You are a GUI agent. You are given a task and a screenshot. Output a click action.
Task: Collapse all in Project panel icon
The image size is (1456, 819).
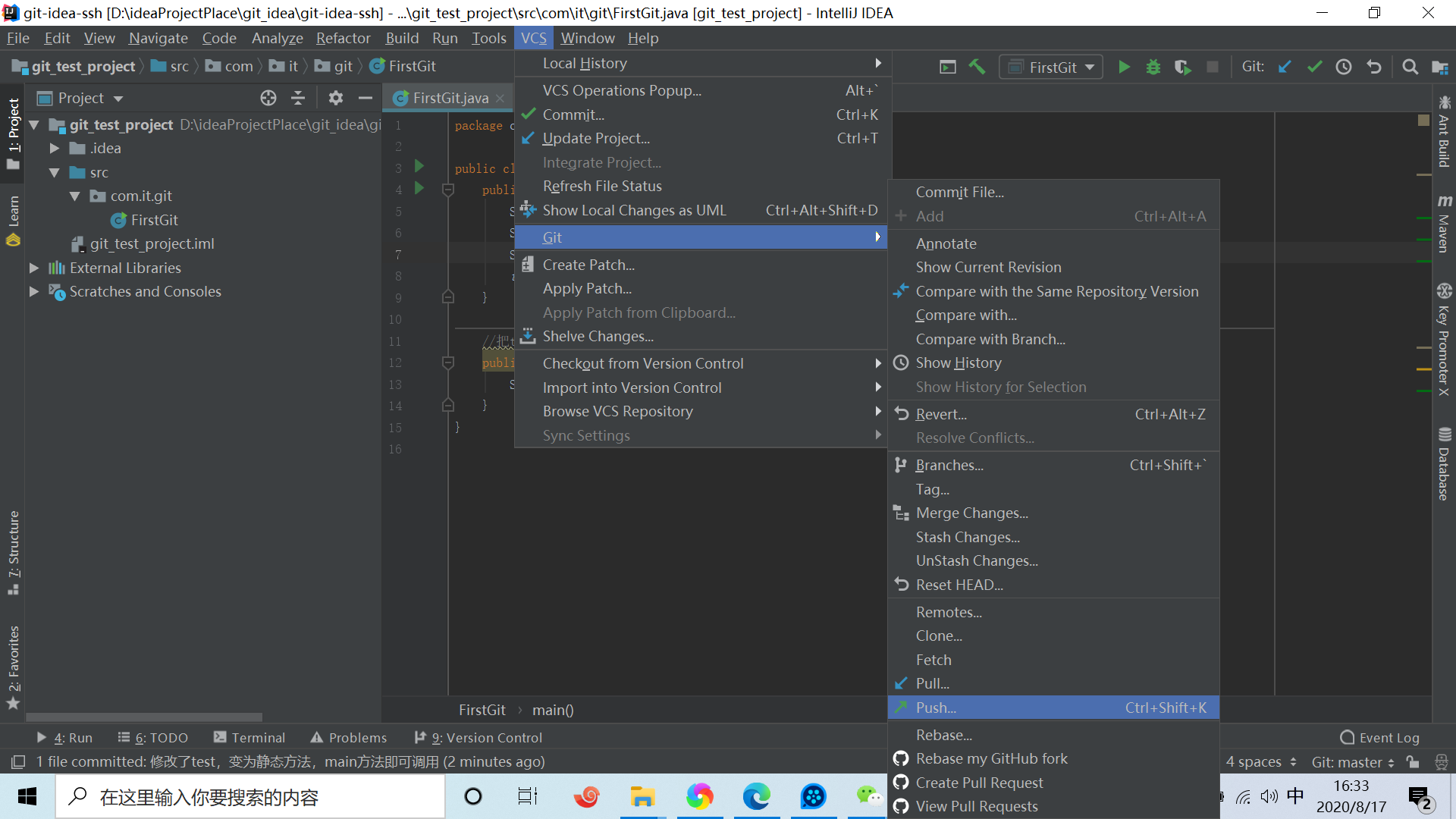pos(298,98)
